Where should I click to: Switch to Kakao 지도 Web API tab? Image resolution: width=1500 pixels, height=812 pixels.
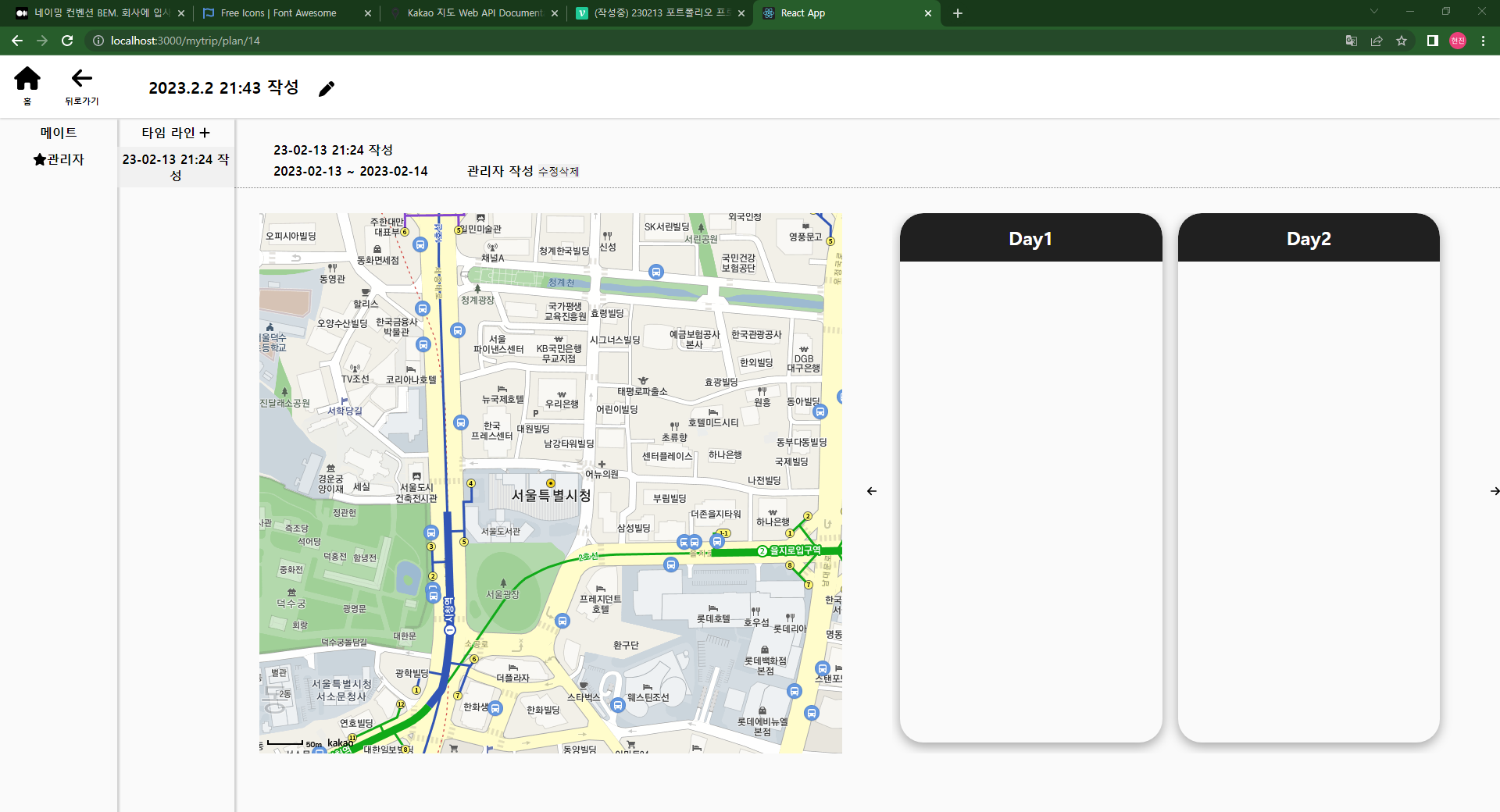tap(473, 13)
